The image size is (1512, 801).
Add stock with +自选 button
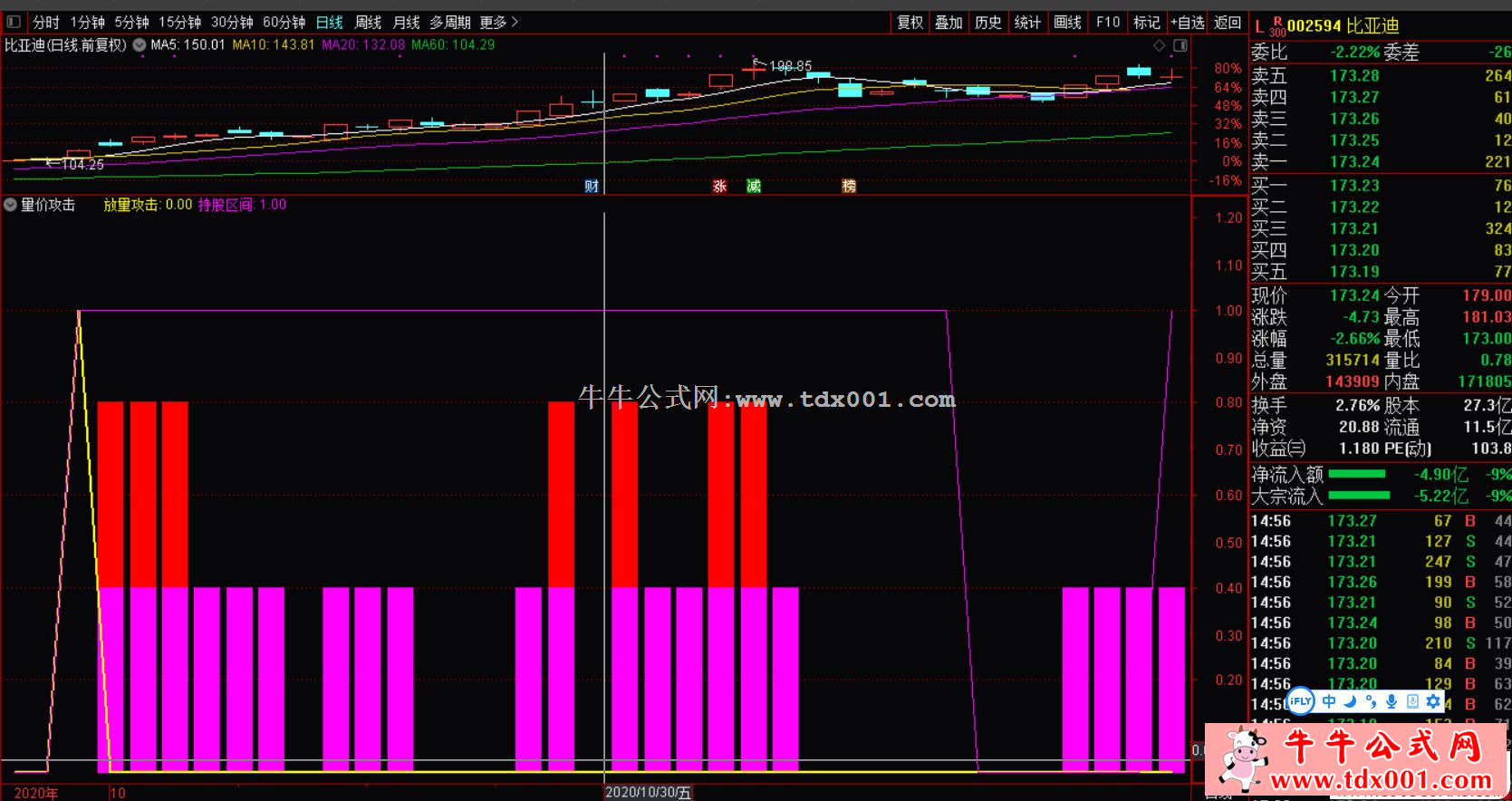tap(1188, 22)
